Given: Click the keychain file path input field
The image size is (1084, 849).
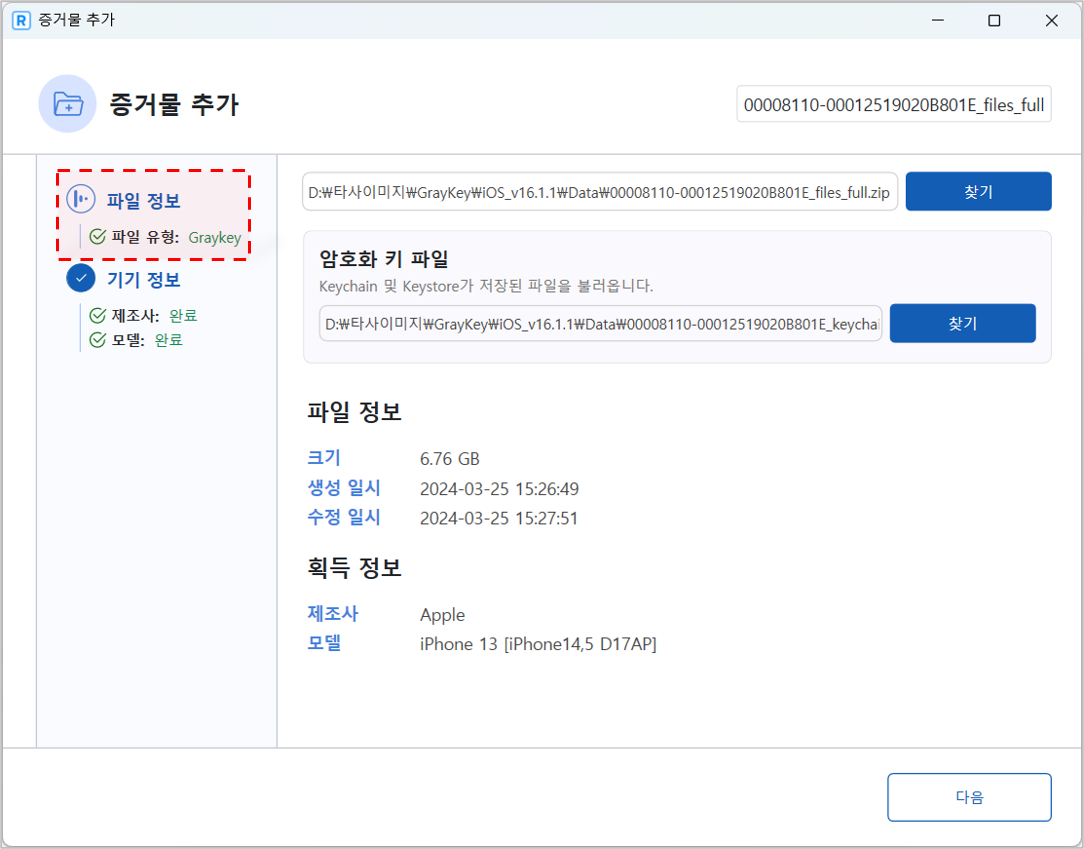Looking at the screenshot, I should pos(600,324).
